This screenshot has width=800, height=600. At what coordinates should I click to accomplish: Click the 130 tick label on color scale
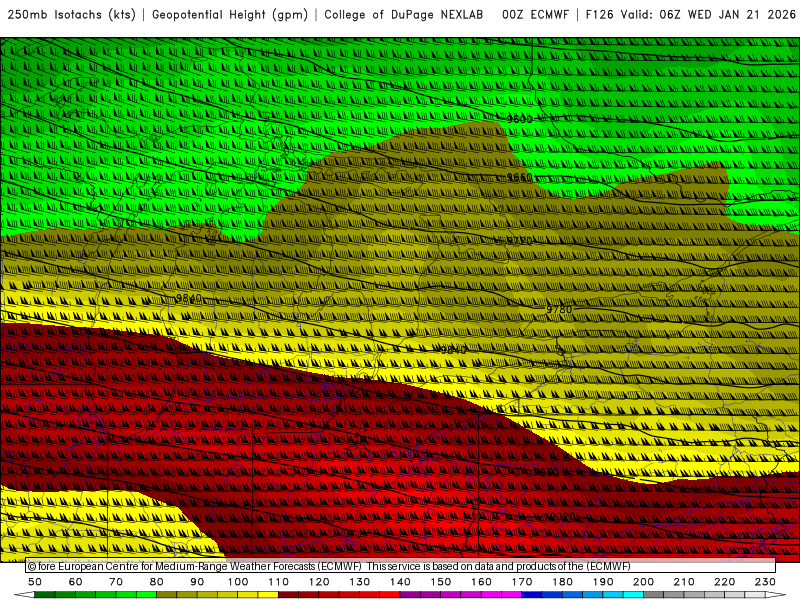point(360,582)
